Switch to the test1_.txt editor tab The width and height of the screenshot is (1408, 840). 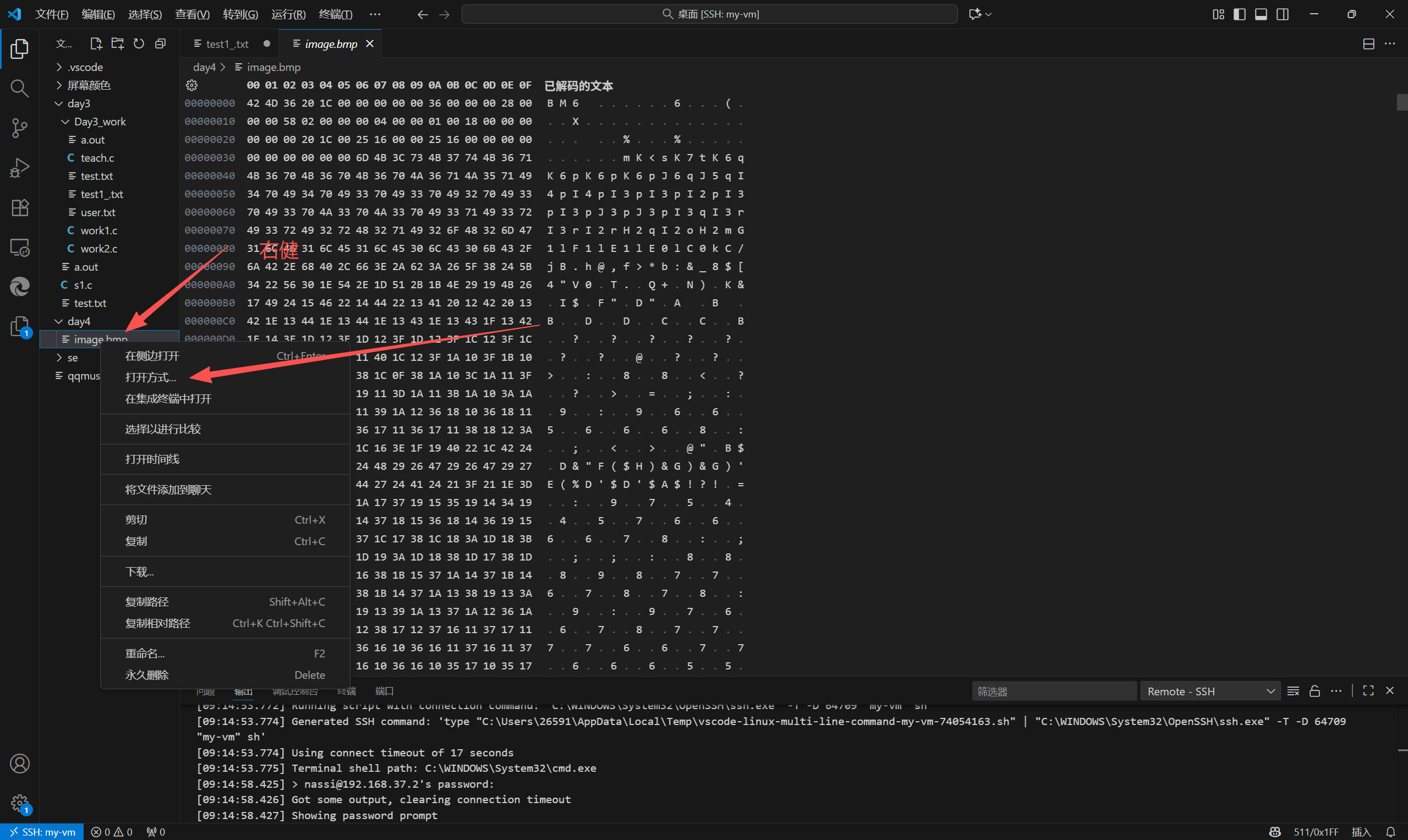click(227, 43)
